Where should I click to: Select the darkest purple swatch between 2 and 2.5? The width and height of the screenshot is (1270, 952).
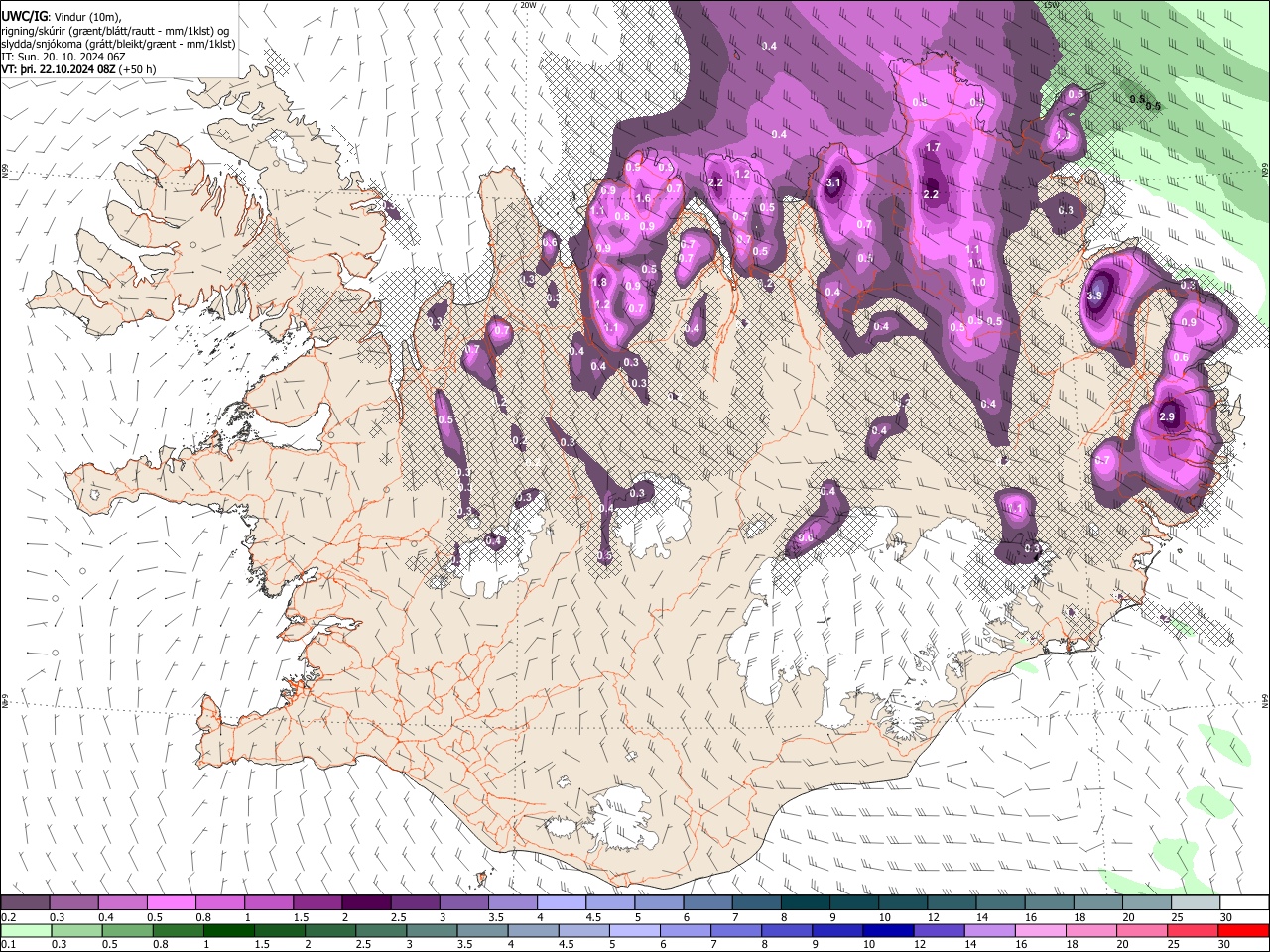pos(365,903)
